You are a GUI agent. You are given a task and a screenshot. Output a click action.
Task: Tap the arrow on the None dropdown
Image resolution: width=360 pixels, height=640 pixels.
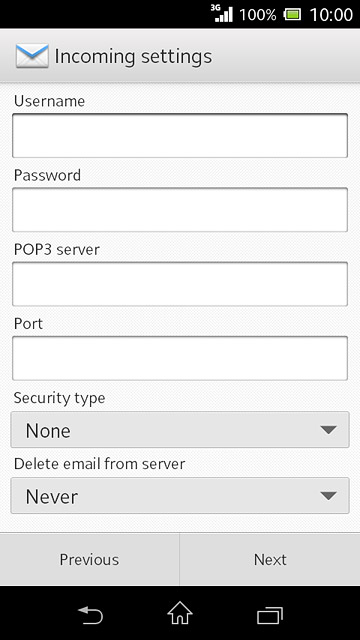pos(328,430)
